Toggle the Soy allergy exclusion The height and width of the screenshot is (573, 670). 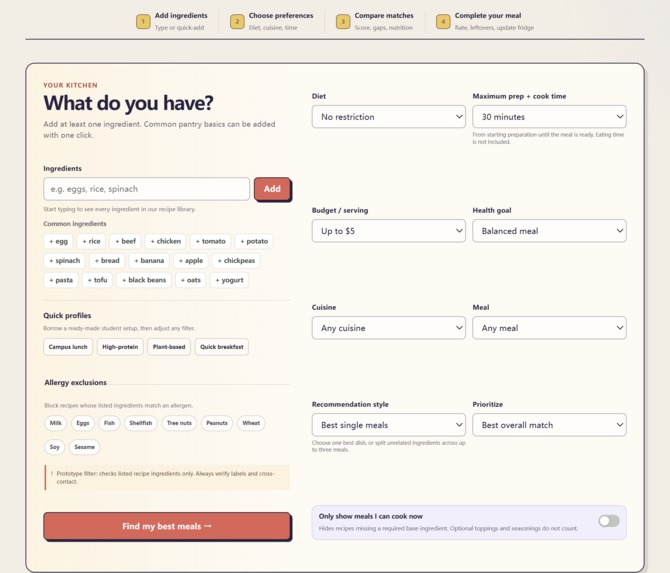pyautogui.click(x=54, y=447)
